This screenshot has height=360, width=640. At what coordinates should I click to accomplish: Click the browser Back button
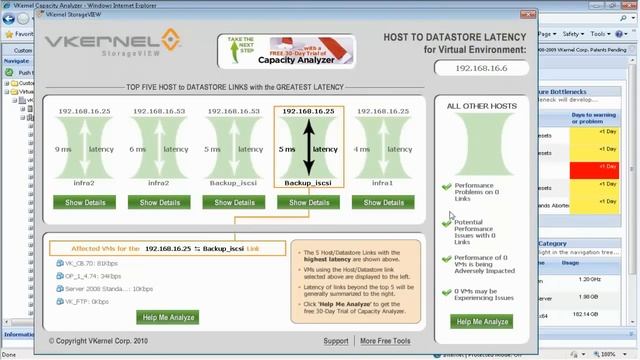(x=9, y=19)
